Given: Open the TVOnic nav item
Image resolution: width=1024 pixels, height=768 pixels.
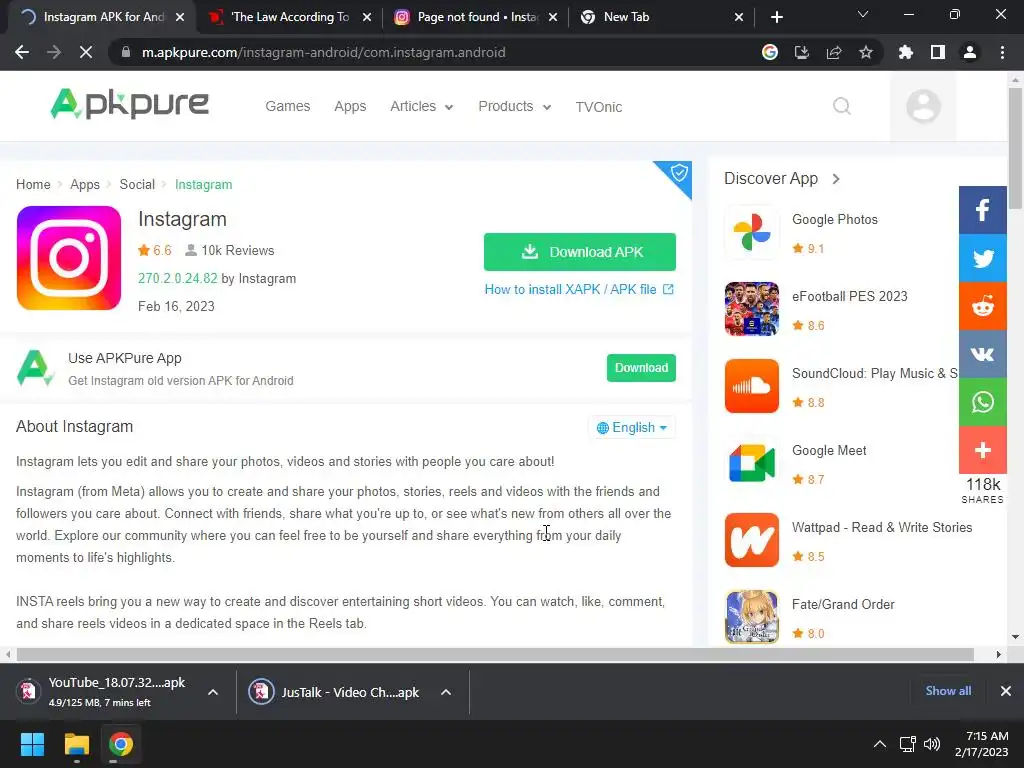Looking at the screenshot, I should click(x=599, y=107).
